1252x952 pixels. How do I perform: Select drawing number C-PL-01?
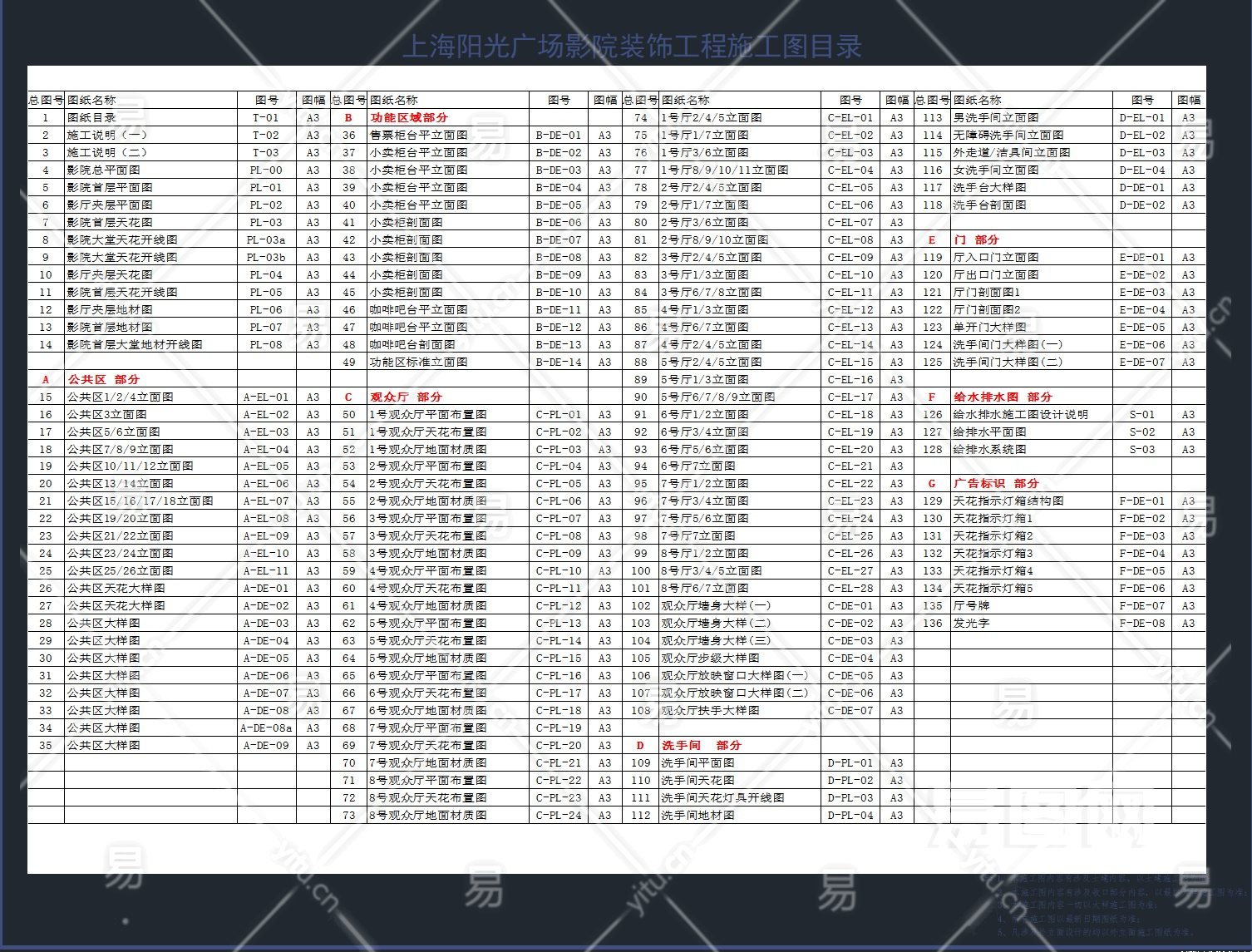coord(559,415)
